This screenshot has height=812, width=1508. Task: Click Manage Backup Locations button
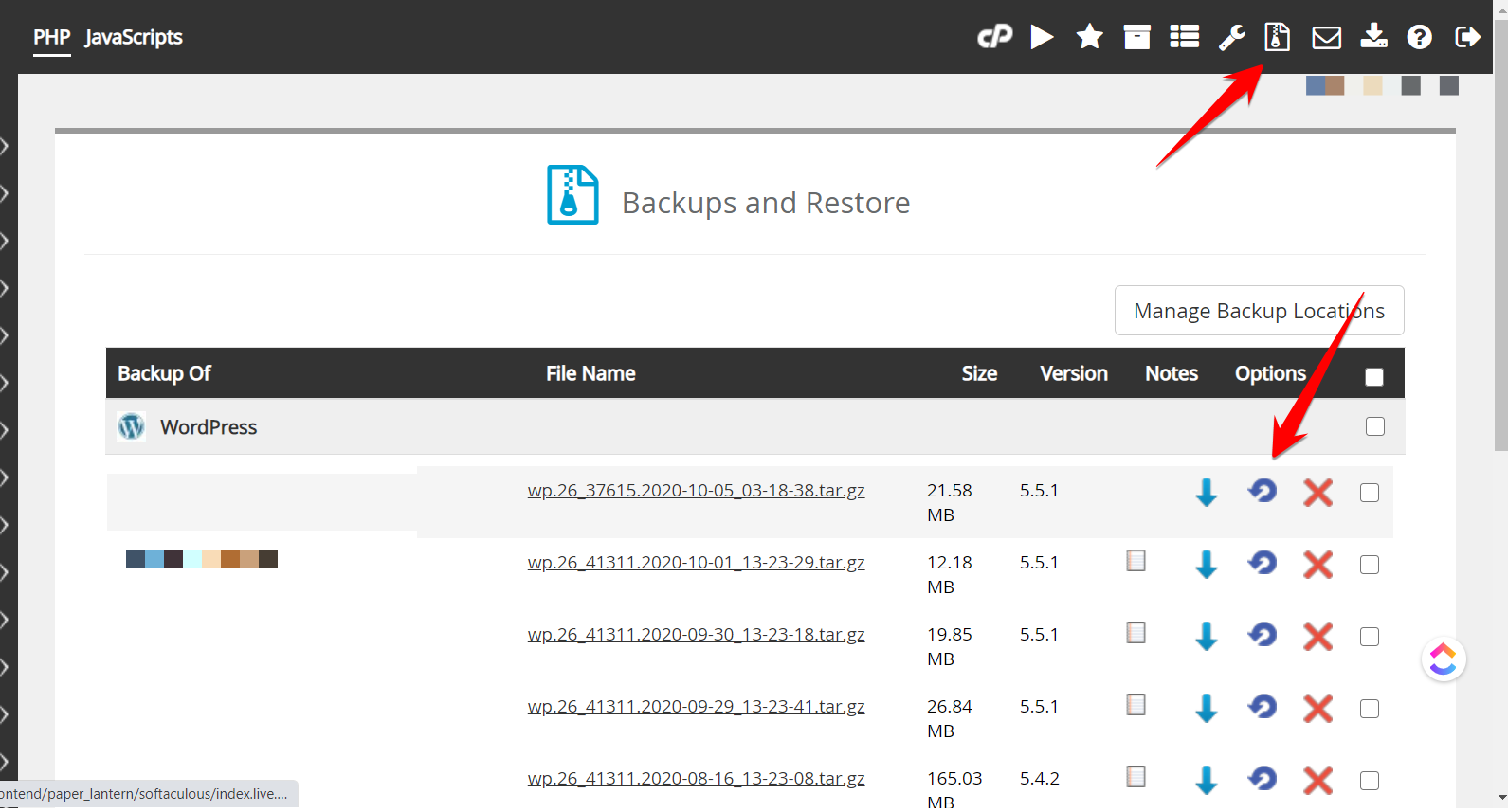1259,311
